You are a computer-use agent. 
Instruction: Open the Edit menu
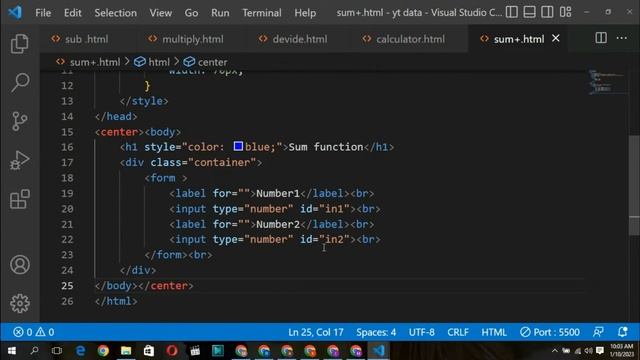coord(73,13)
